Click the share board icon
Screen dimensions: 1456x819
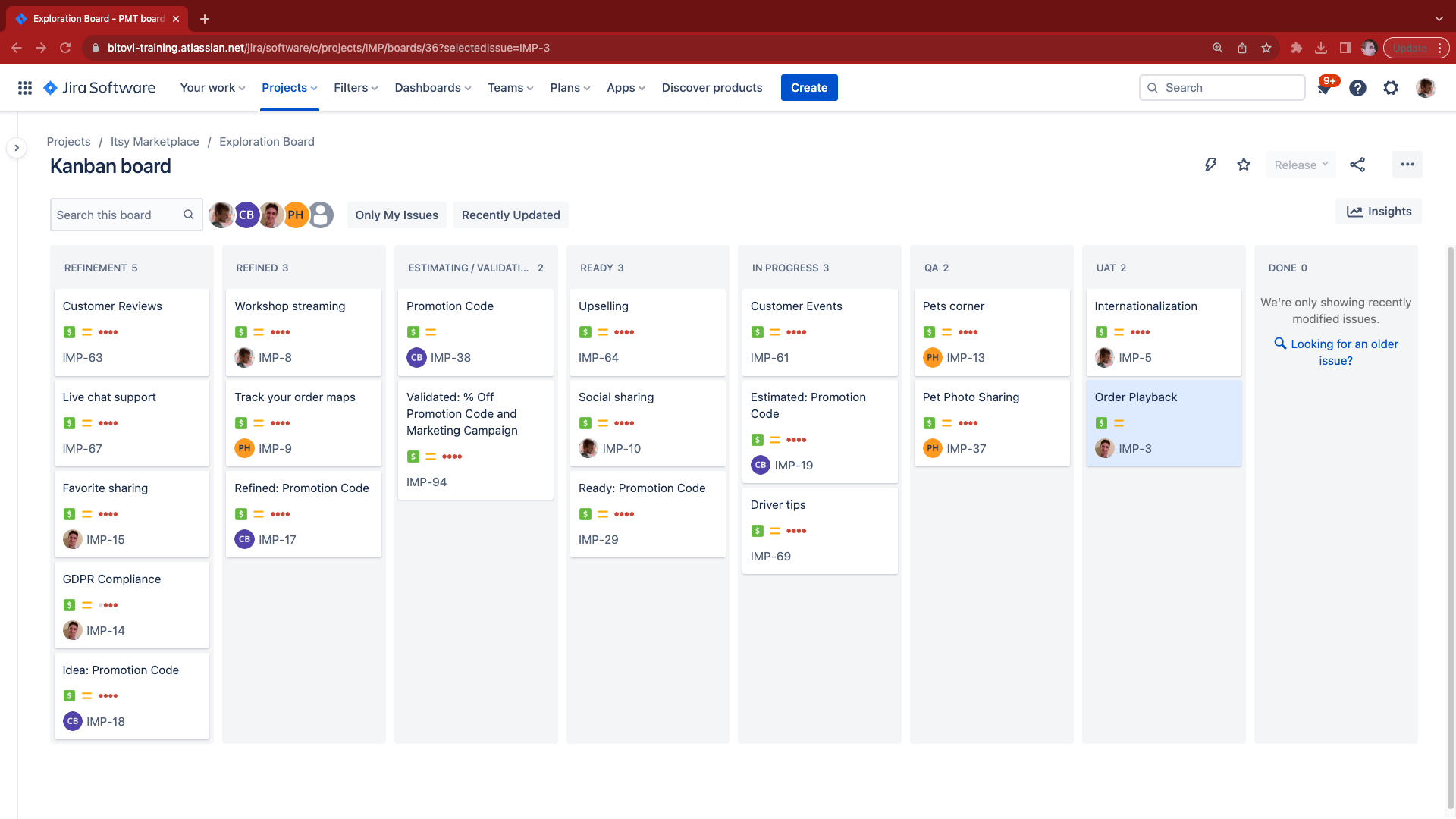[x=1357, y=165]
